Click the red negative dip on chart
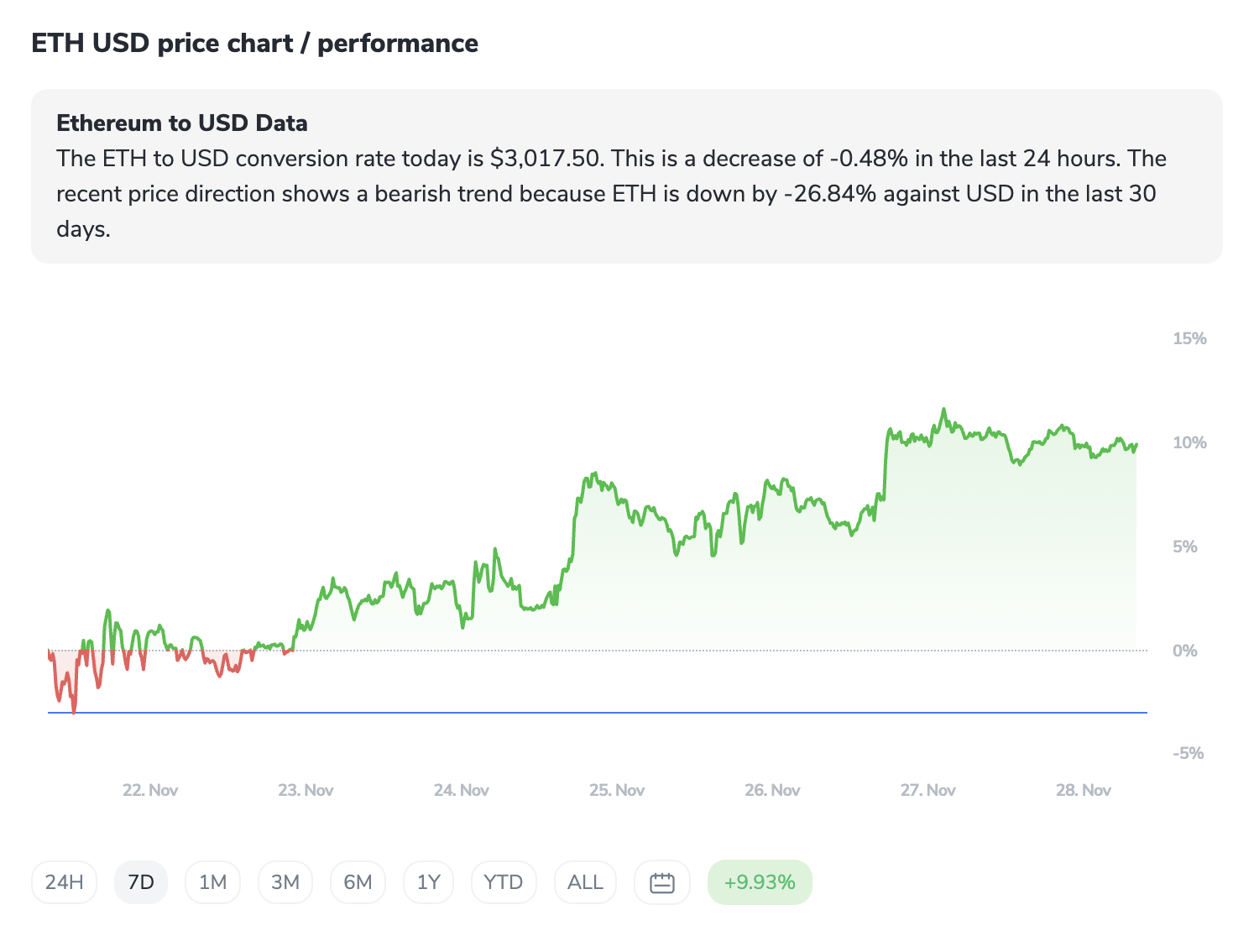Viewport: 1254px width, 952px height. point(74,705)
